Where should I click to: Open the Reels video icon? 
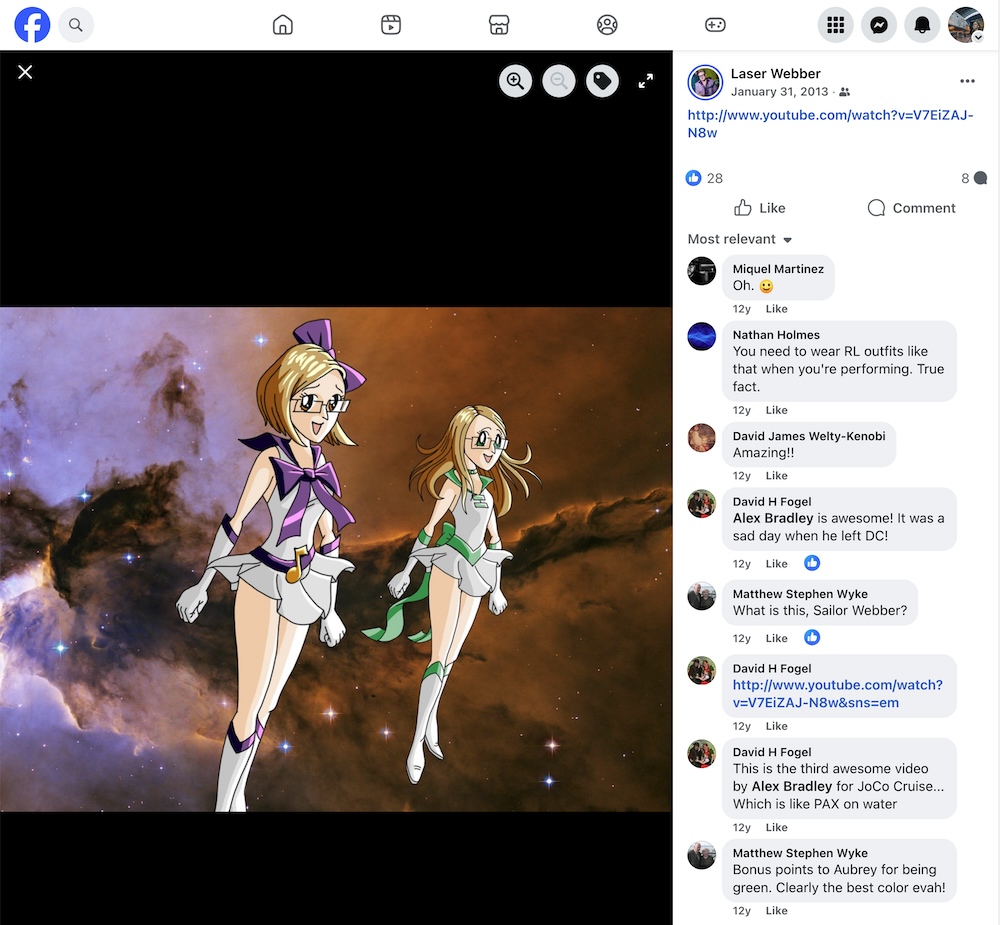point(391,25)
